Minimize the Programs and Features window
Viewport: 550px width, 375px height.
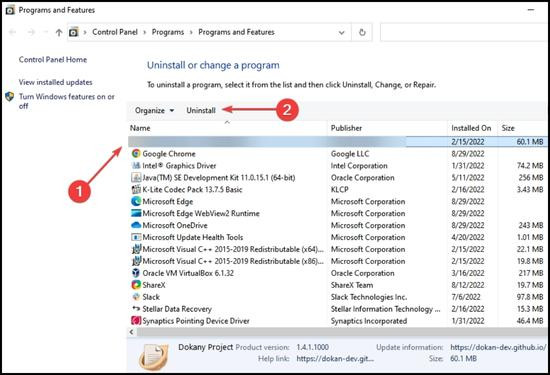(531, 10)
